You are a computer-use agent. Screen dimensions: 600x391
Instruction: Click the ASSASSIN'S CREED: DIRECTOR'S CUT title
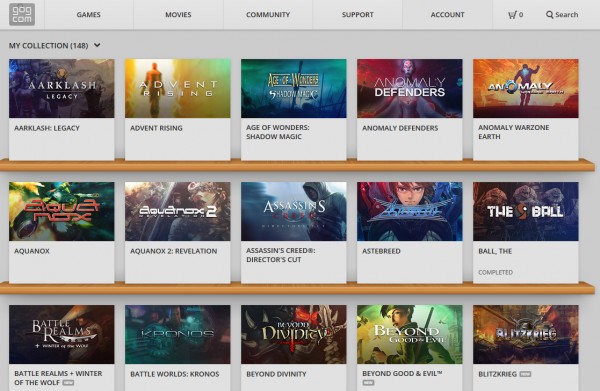[280, 255]
